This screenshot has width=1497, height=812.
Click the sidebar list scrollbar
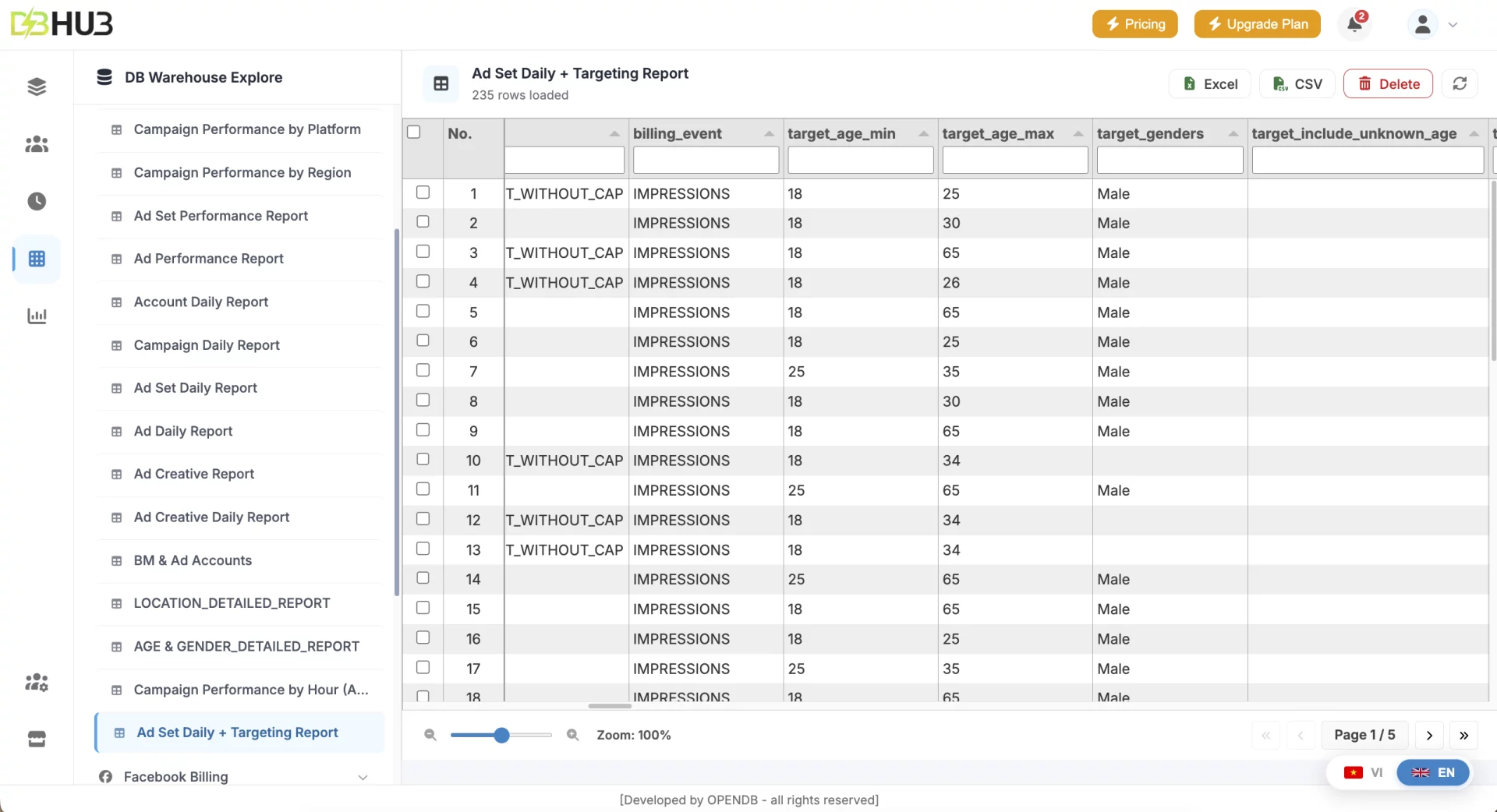(x=397, y=413)
